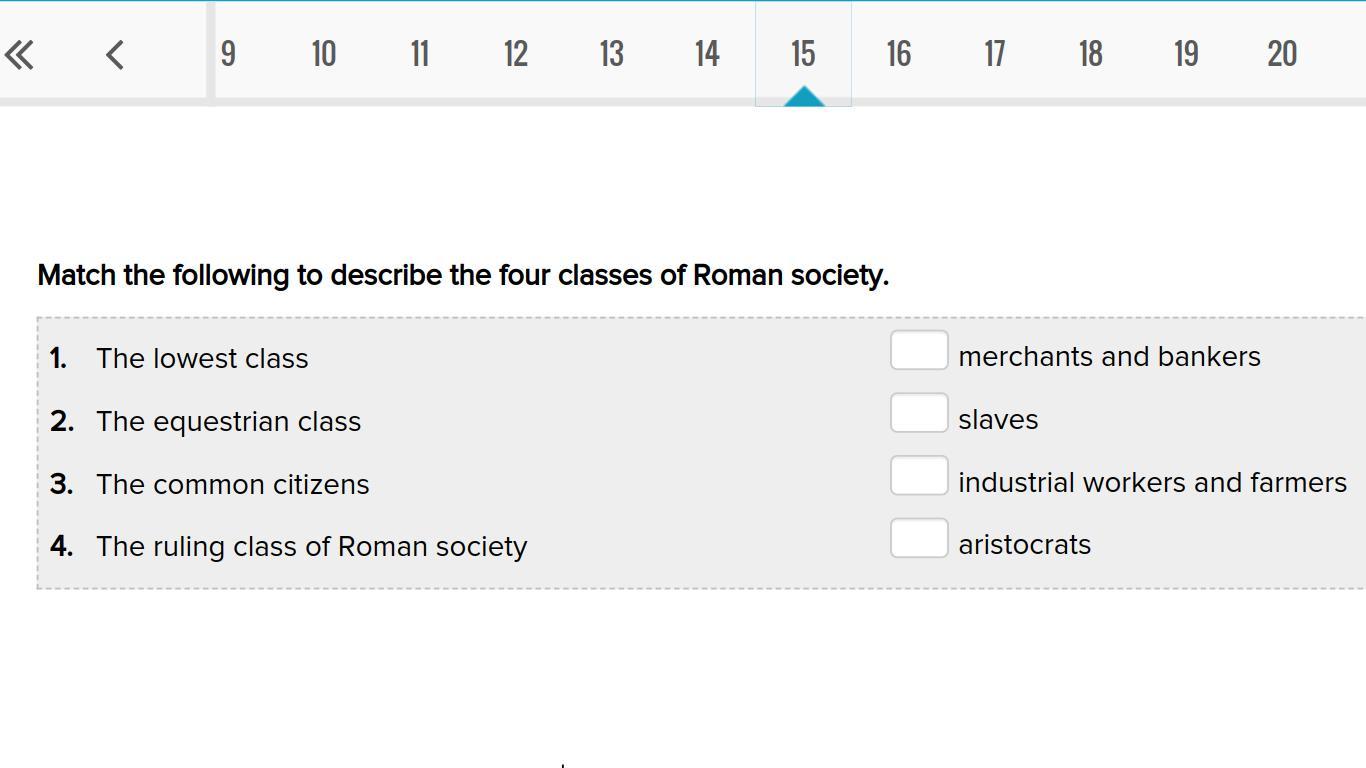Click "The ruling class of Roman society"
The width and height of the screenshot is (1366, 768).
[x=311, y=547]
